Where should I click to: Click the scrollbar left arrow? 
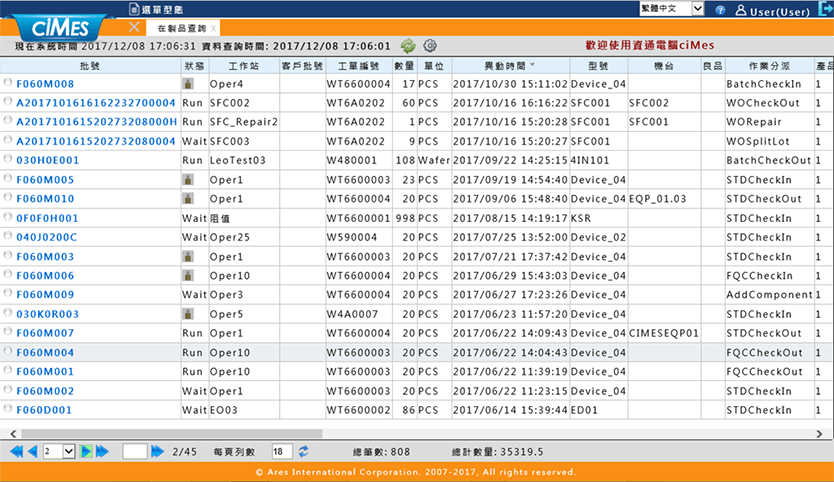click(x=13, y=434)
